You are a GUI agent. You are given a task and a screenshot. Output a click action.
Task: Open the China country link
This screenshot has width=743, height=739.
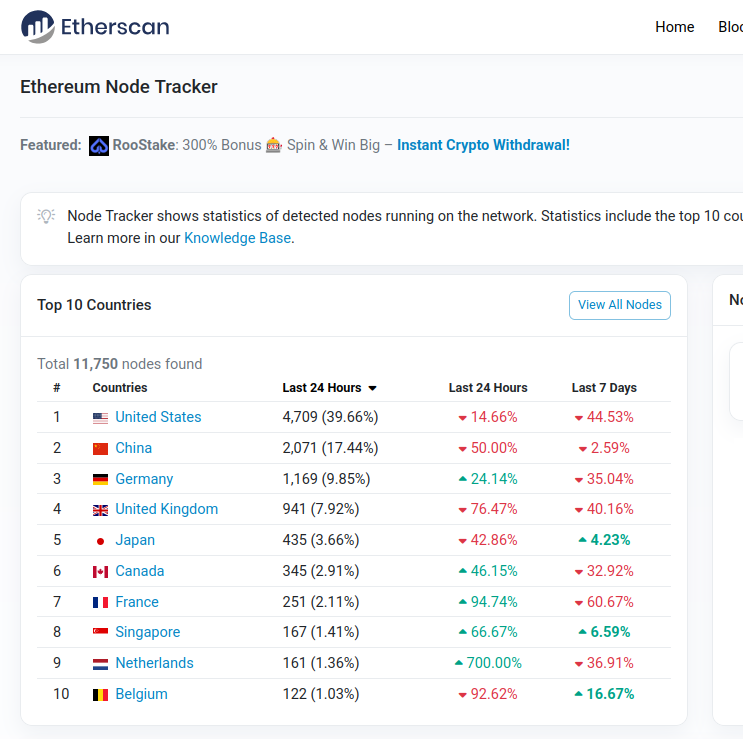coord(134,448)
